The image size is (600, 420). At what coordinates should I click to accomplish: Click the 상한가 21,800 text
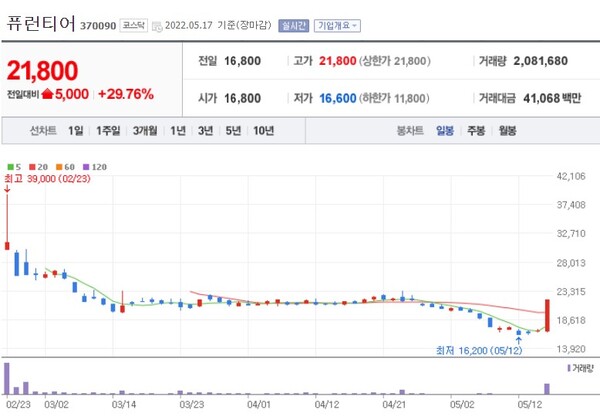pos(395,61)
